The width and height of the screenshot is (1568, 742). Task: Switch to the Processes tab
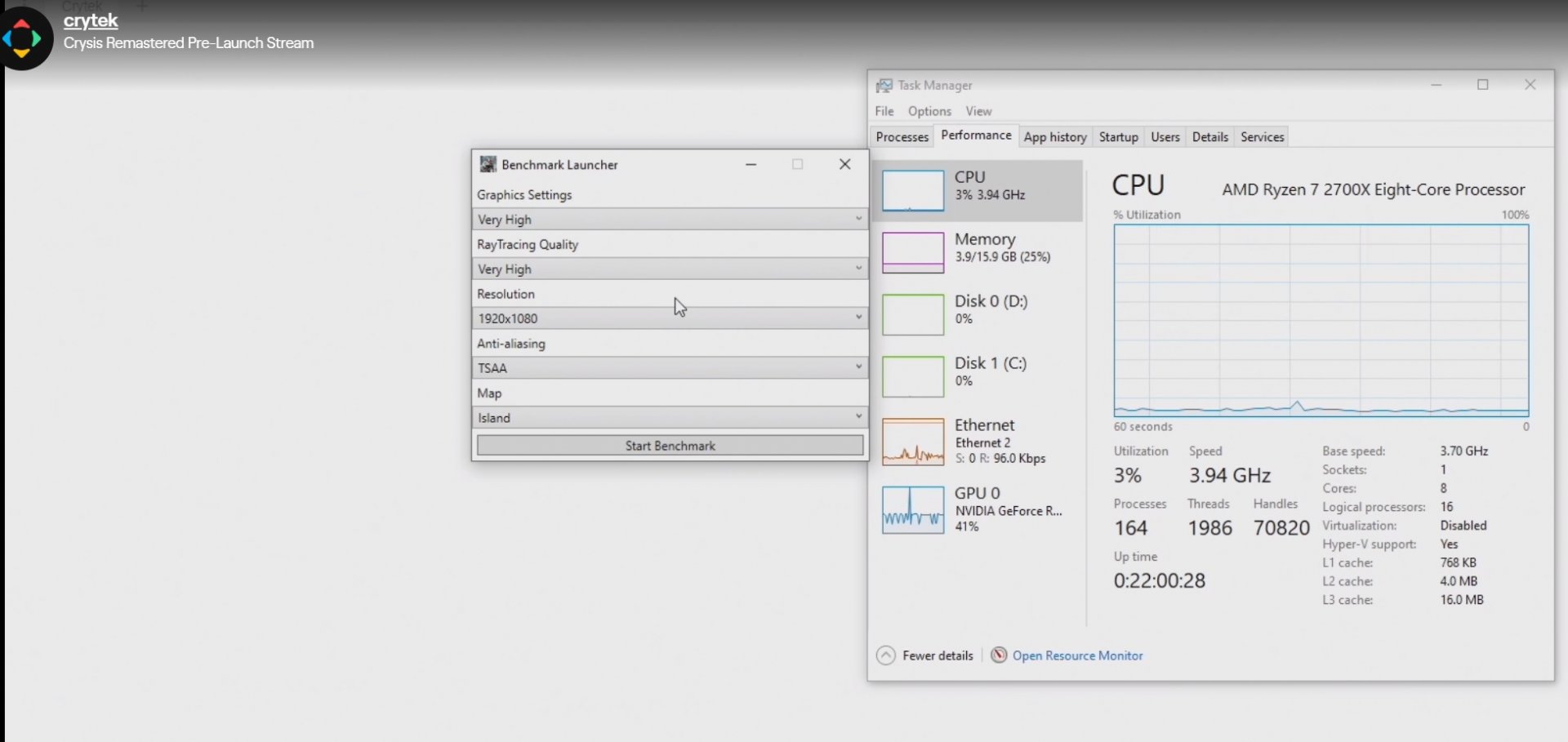click(902, 136)
